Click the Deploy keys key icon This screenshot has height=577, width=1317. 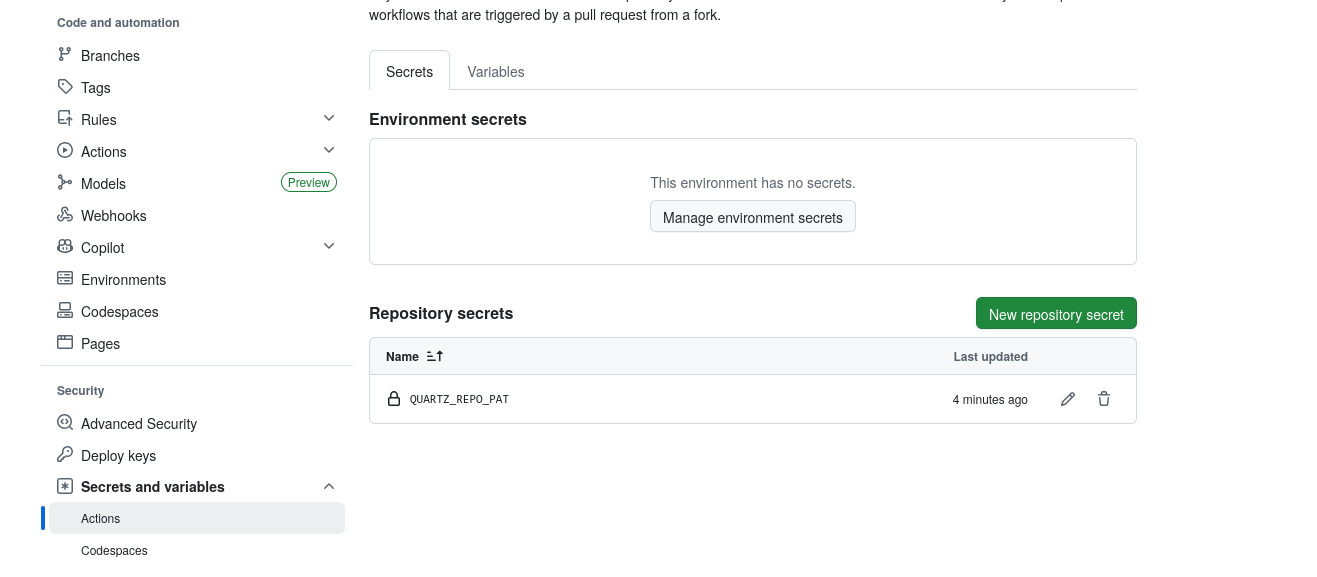65,455
